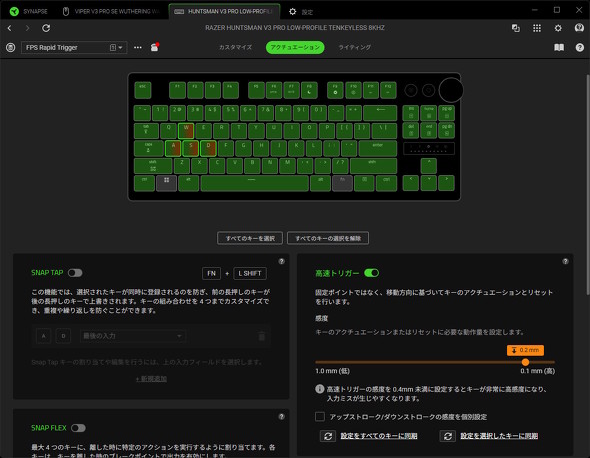Click the L SHIFT shortcut box
Image resolution: width=590 pixels, height=458 pixels.
pos(250,273)
